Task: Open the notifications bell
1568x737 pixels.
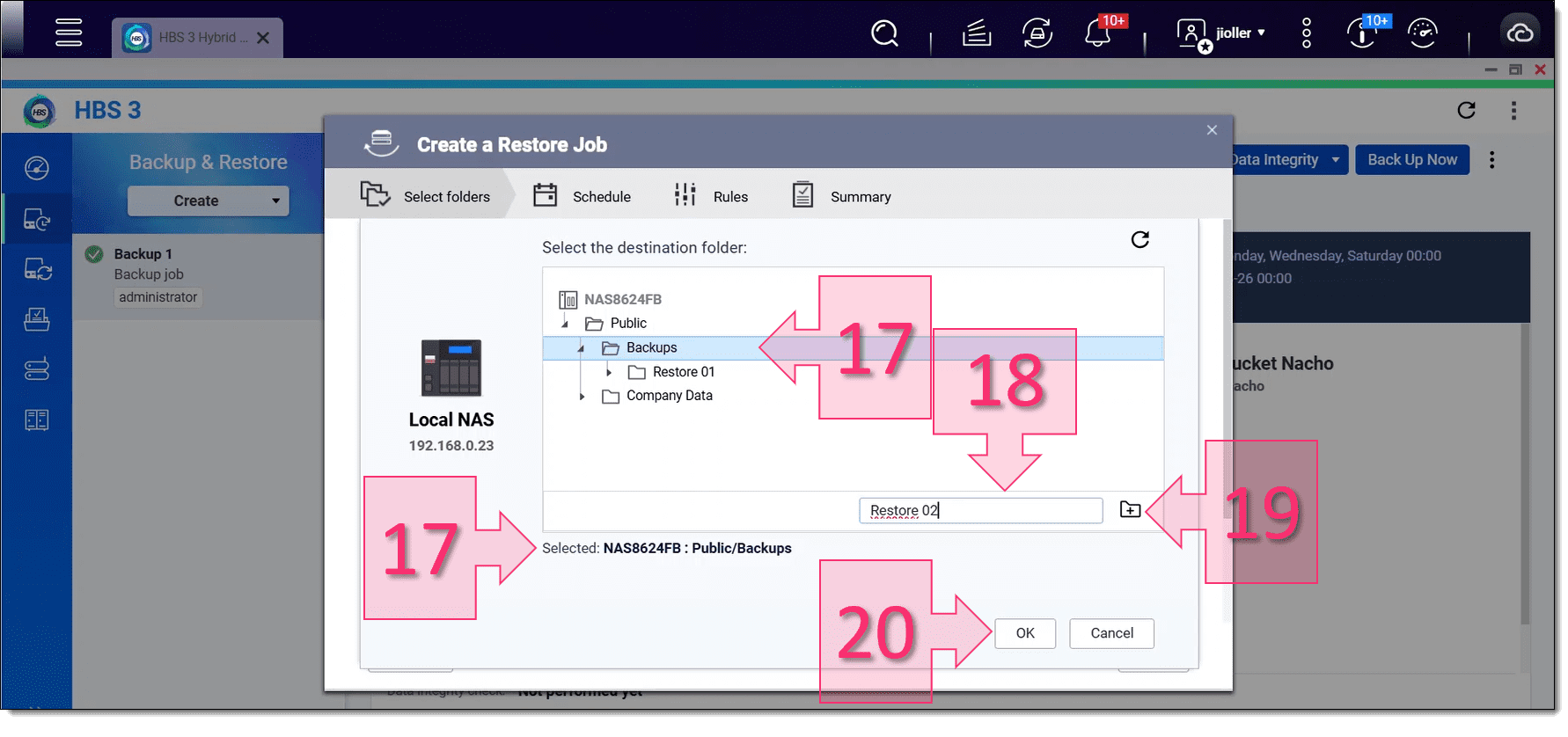Action: coord(1097,33)
